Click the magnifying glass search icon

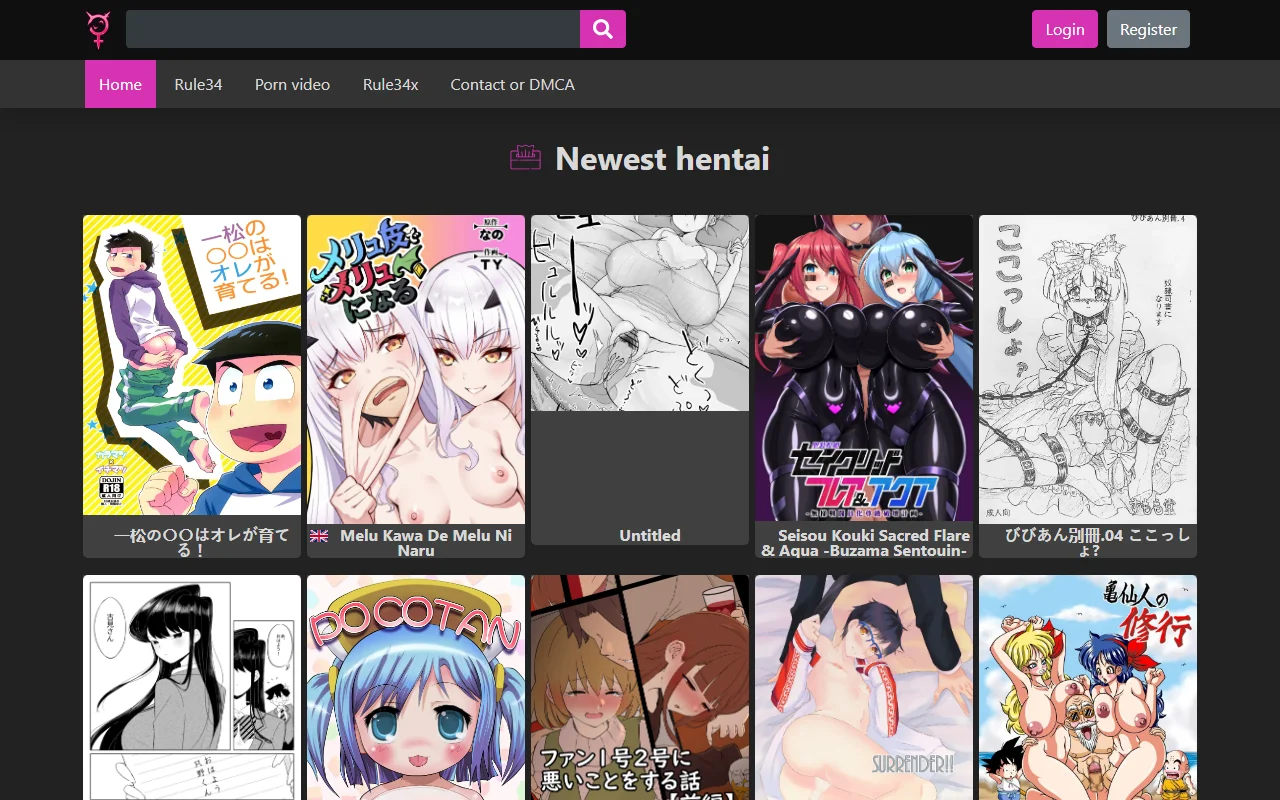click(602, 29)
